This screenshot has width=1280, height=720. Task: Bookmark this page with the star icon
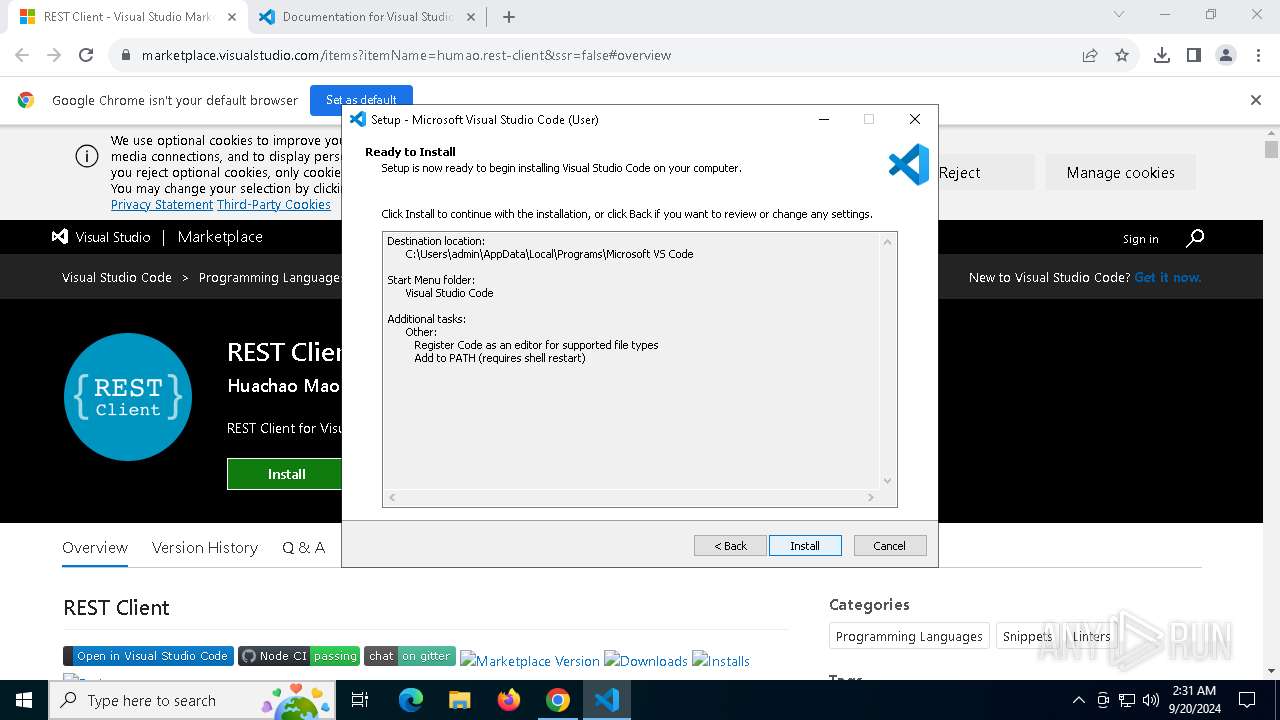click(x=1122, y=55)
